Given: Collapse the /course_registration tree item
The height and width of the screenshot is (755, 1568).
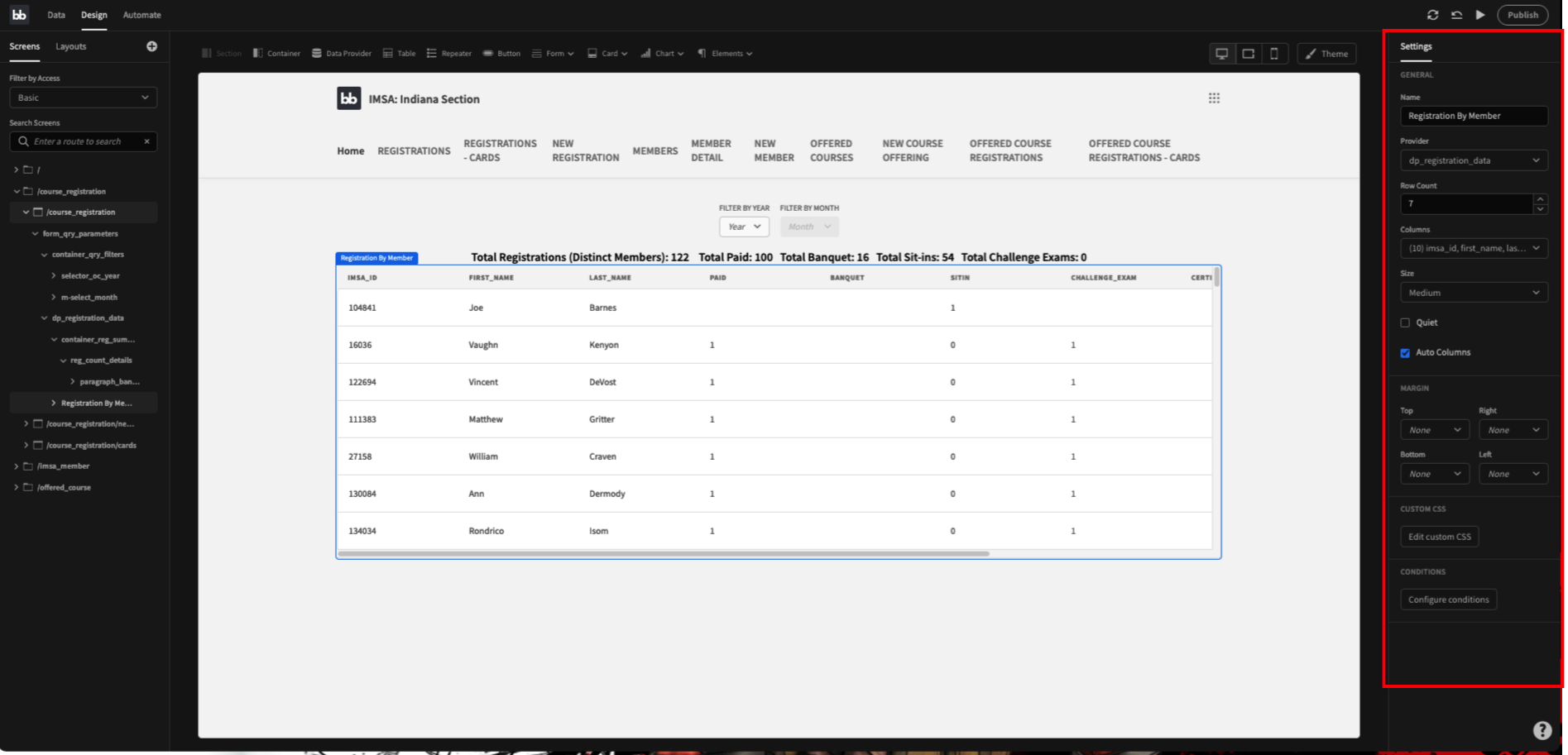Looking at the screenshot, I should (x=17, y=190).
